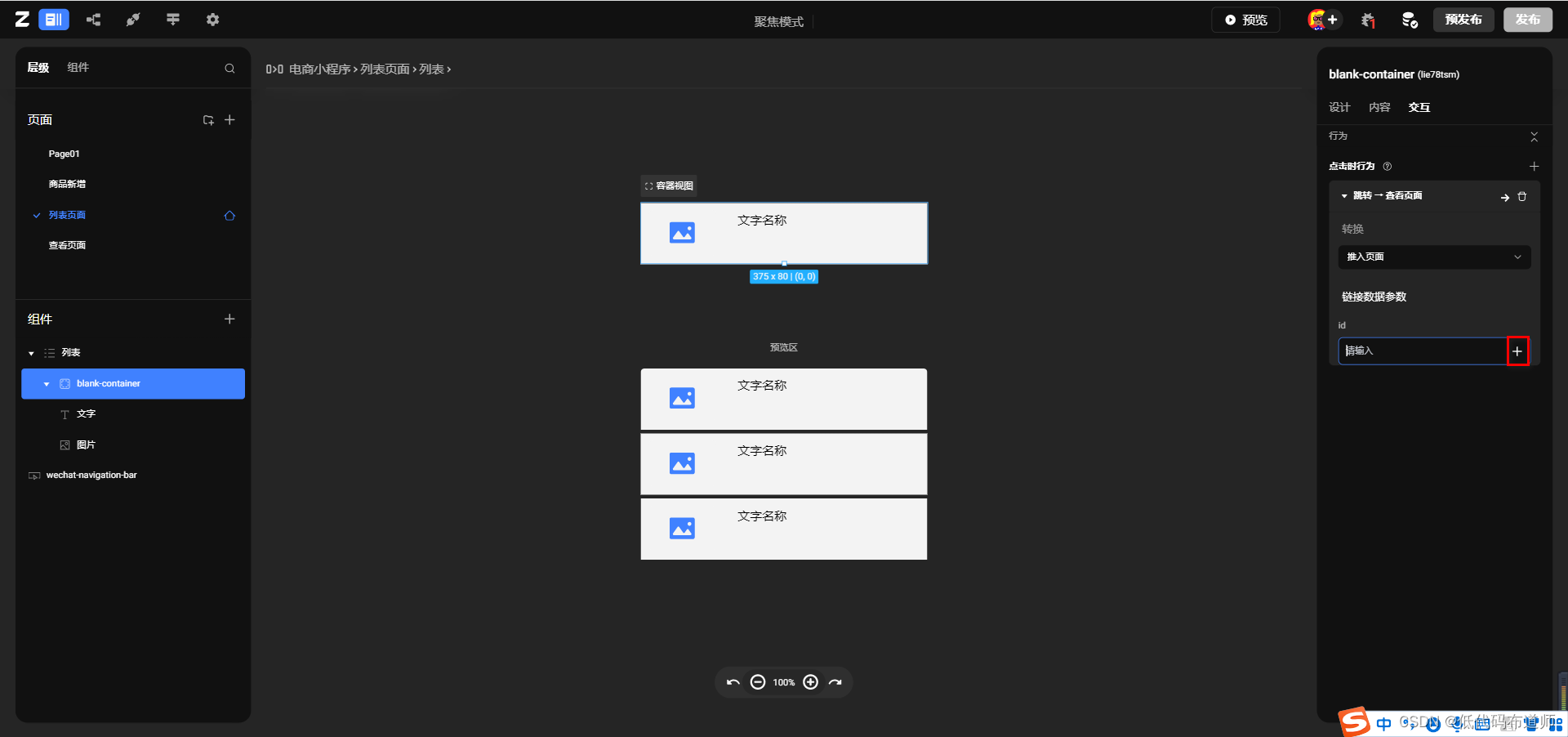Delete the 跳转 action with trash icon
This screenshot has height=737, width=1568.
(x=1521, y=197)
